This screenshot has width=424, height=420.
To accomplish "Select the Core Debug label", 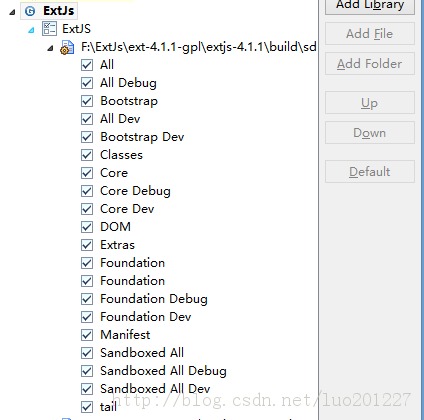I will click(135, 191).
